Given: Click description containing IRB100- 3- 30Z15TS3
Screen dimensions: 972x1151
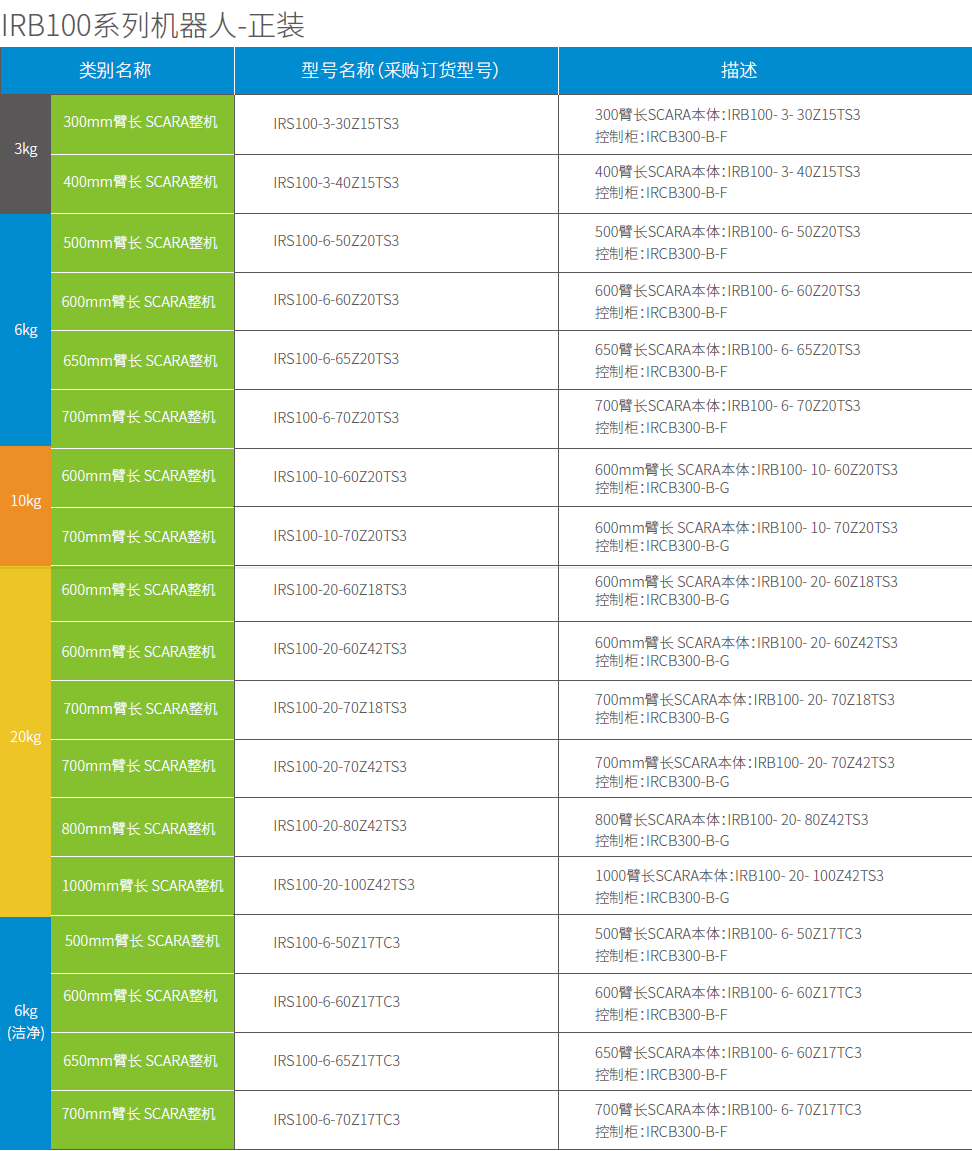Looking at the screenshot, I should tap(728, 126).
